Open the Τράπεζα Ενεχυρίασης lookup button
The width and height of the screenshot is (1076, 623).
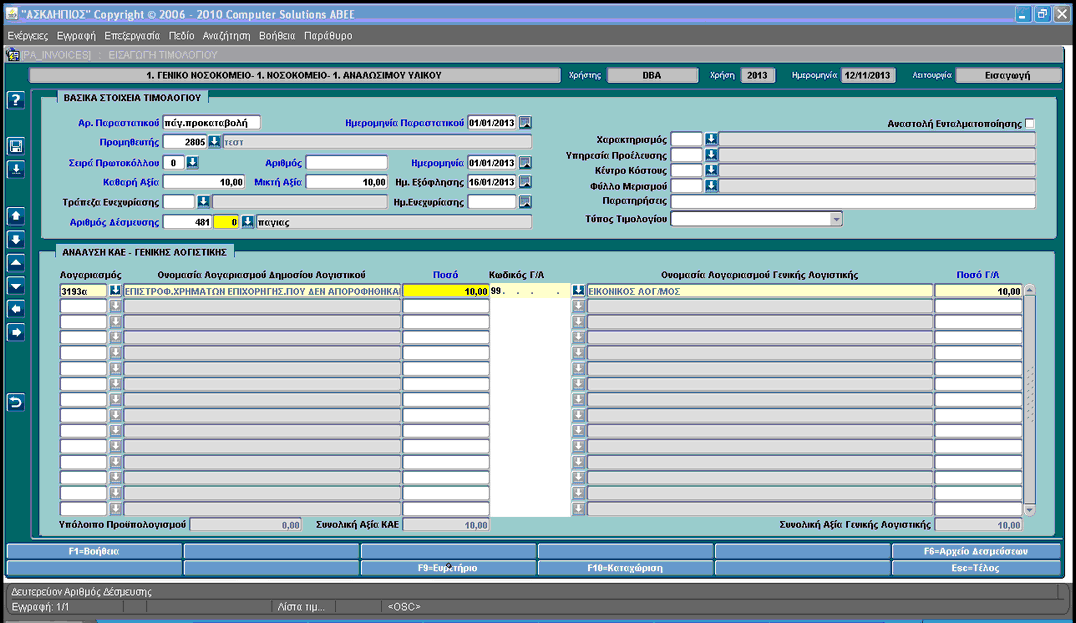(203, 202)
